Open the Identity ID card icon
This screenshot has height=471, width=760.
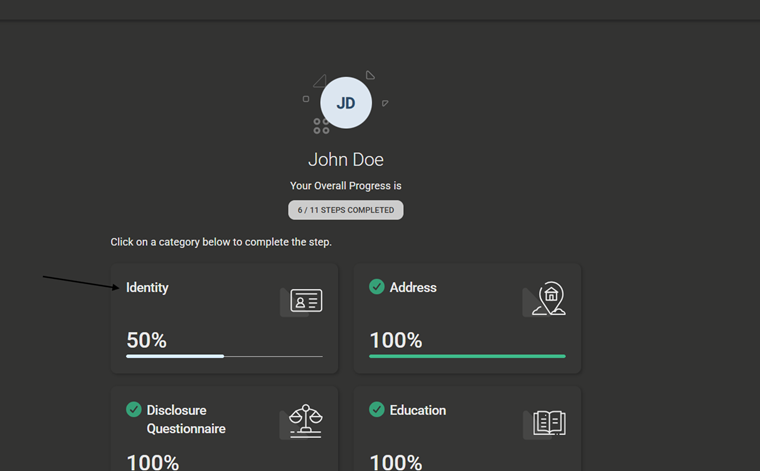tap(306, 300)
